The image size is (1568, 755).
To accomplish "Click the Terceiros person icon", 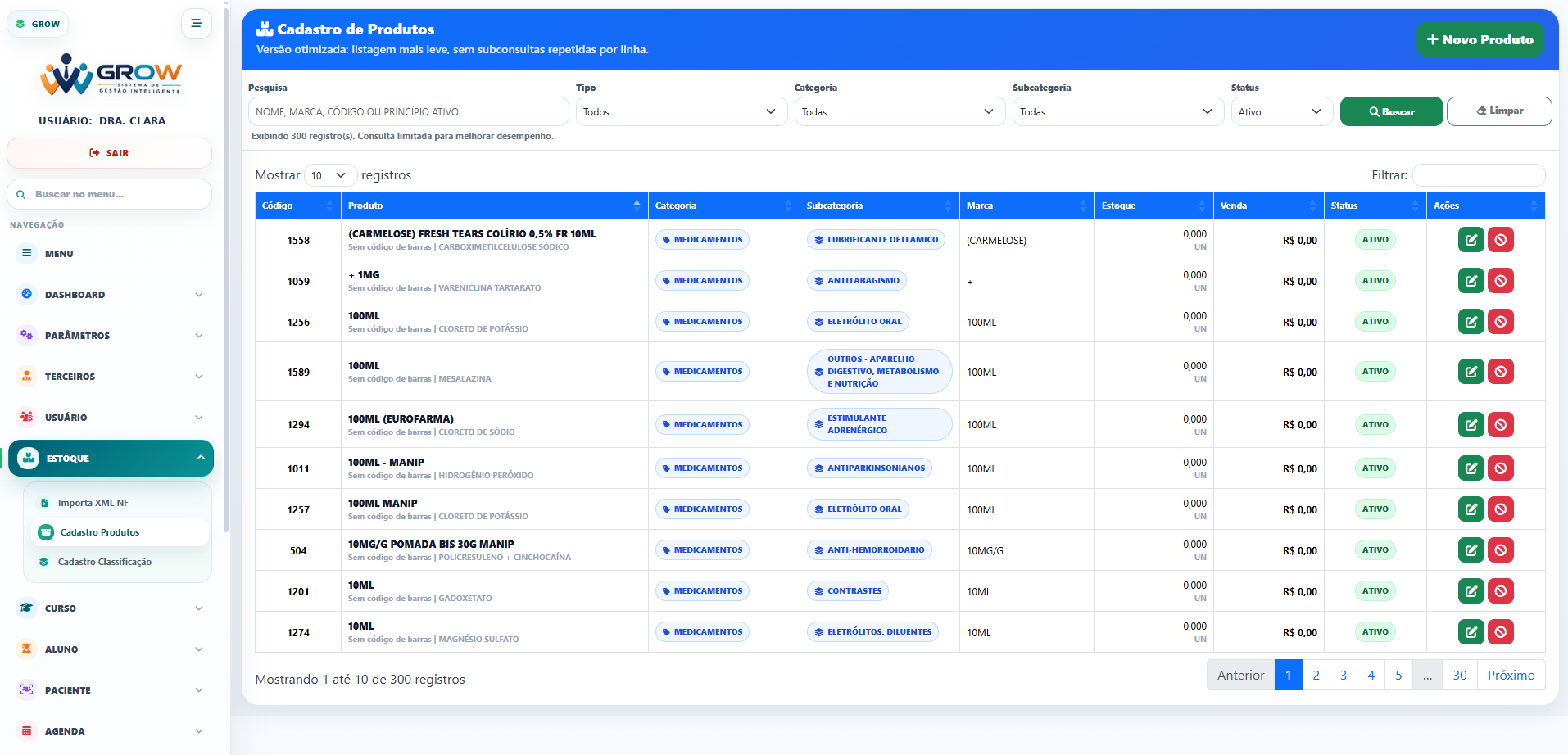I will [27, 376].
